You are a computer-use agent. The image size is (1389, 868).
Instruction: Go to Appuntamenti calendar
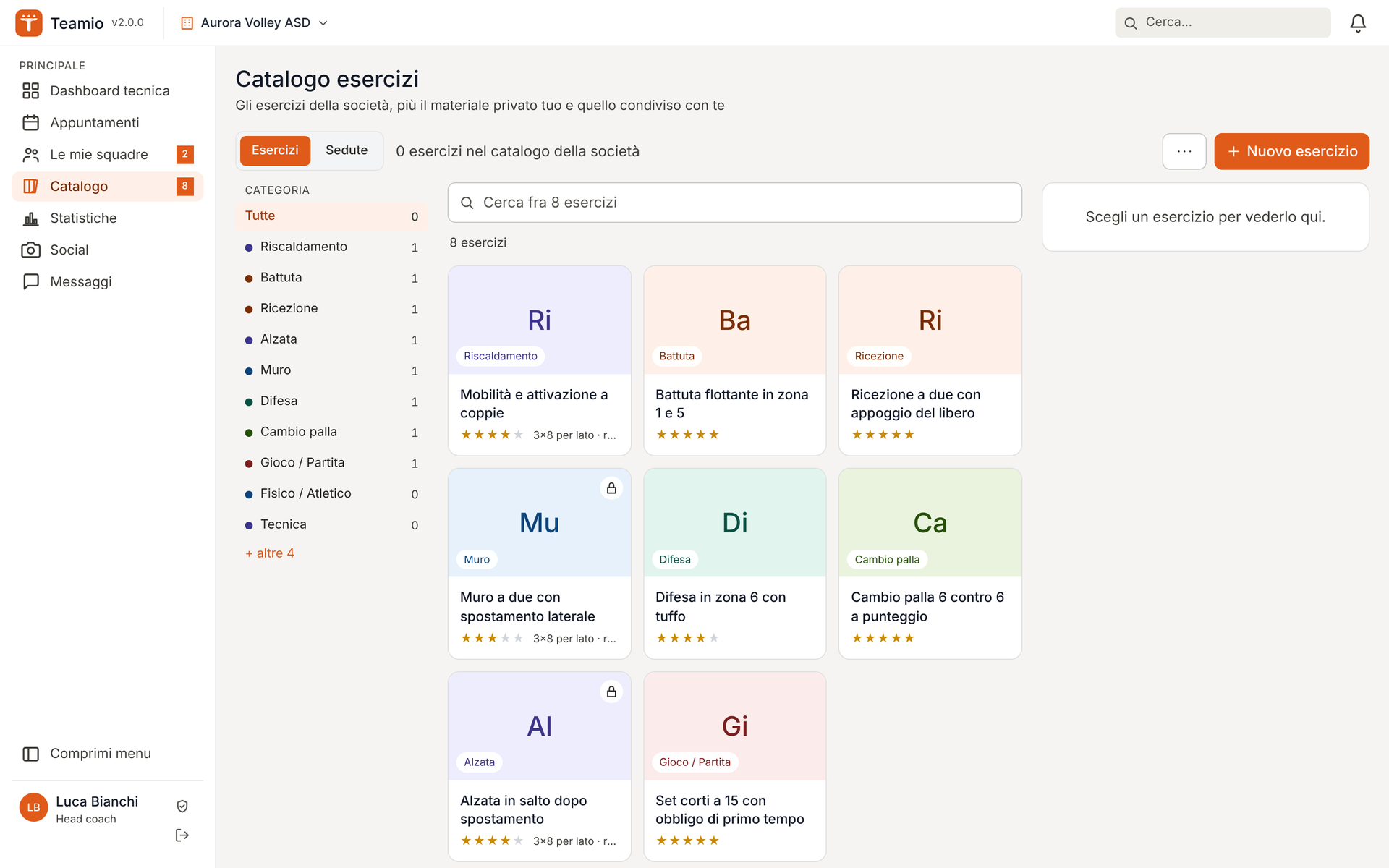[108, 122]
